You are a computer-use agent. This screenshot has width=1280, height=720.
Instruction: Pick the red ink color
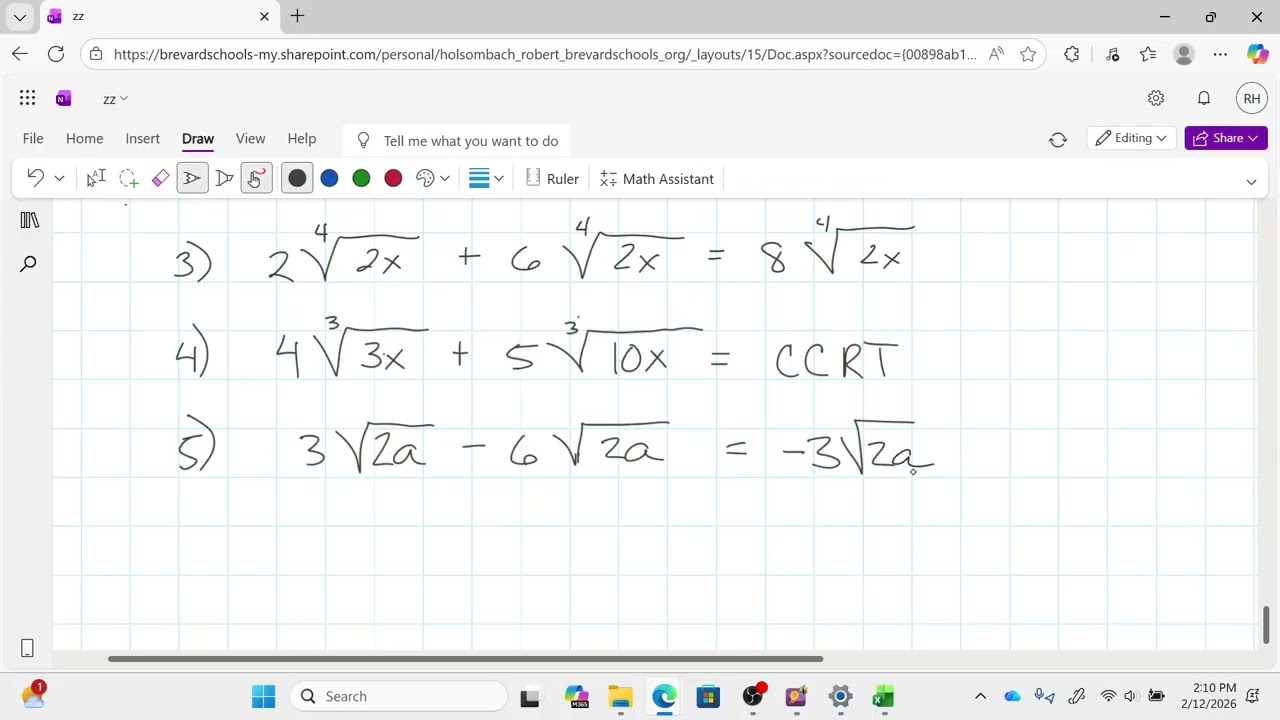tap(393, 178)
